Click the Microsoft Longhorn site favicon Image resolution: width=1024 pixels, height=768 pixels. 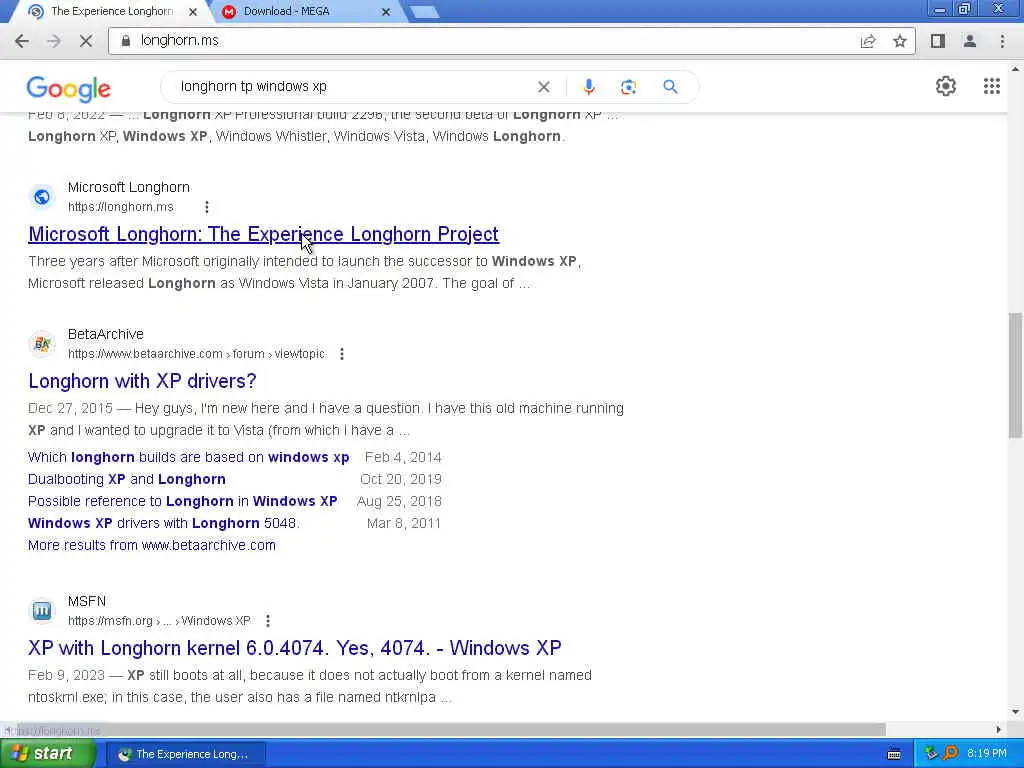point(42,197)
